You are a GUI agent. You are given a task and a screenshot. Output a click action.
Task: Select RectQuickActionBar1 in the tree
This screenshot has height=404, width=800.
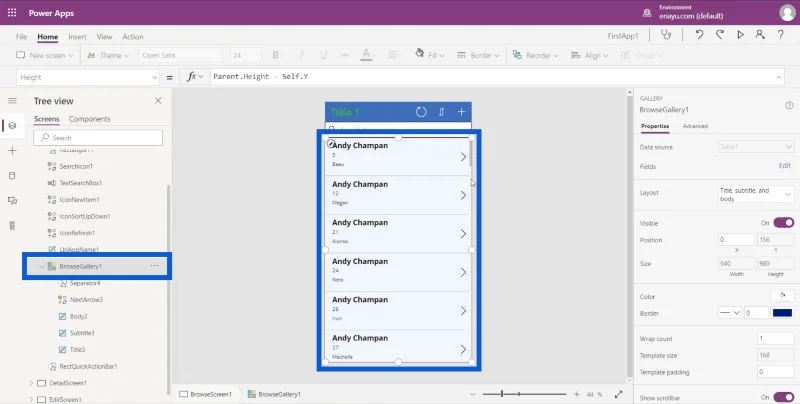88,366
